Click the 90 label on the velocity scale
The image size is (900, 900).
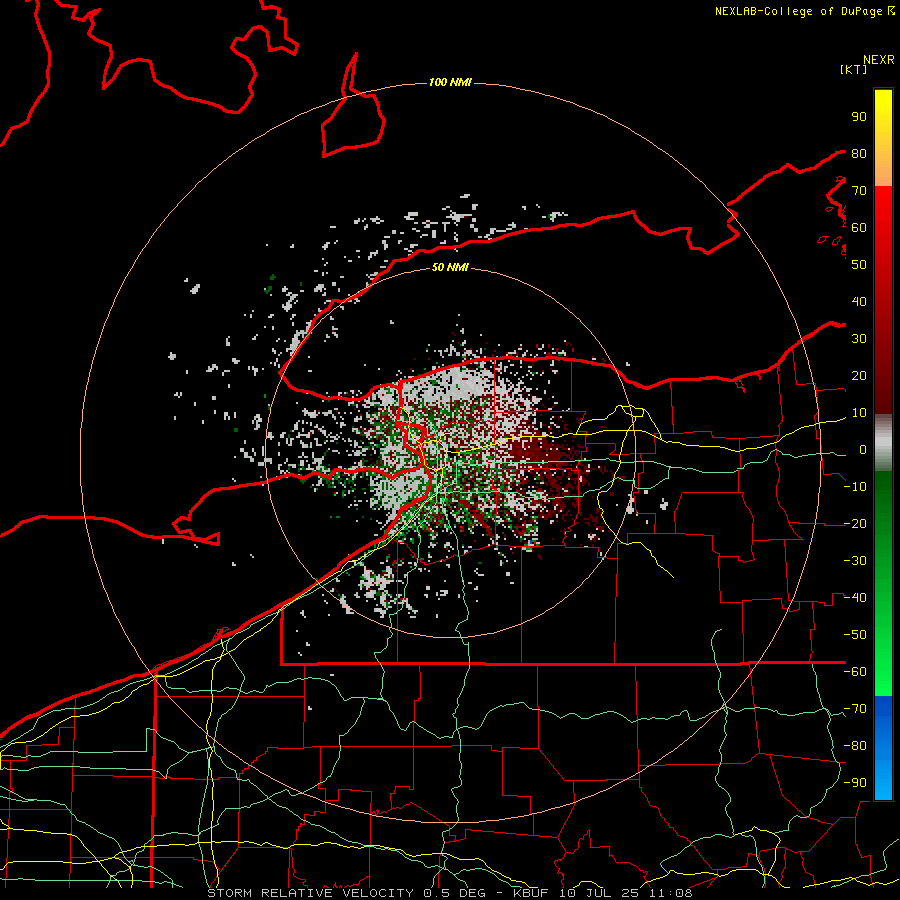(x=859, y=117)
